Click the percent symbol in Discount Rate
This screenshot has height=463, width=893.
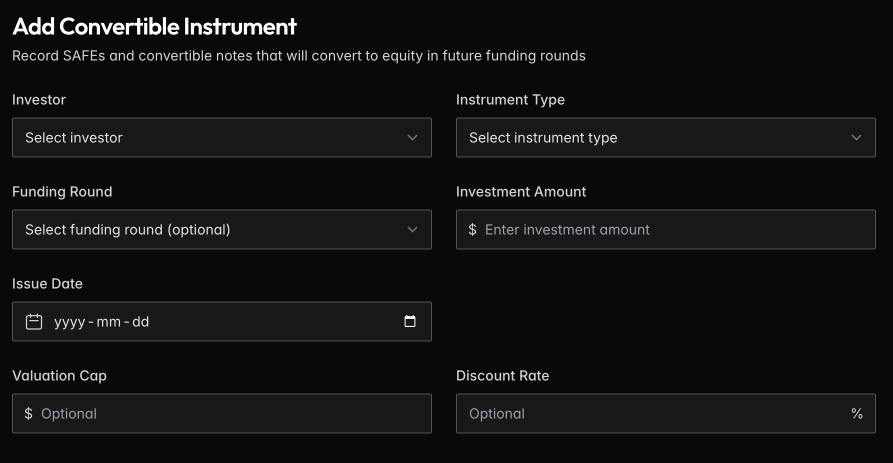click(857, 414)
